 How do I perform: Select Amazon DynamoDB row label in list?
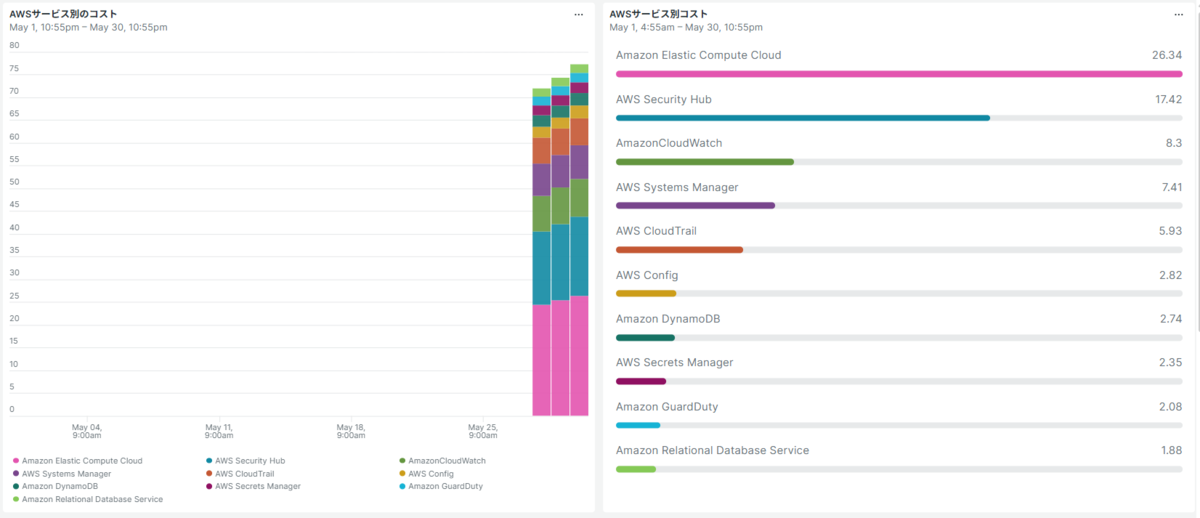click(668, 320)
